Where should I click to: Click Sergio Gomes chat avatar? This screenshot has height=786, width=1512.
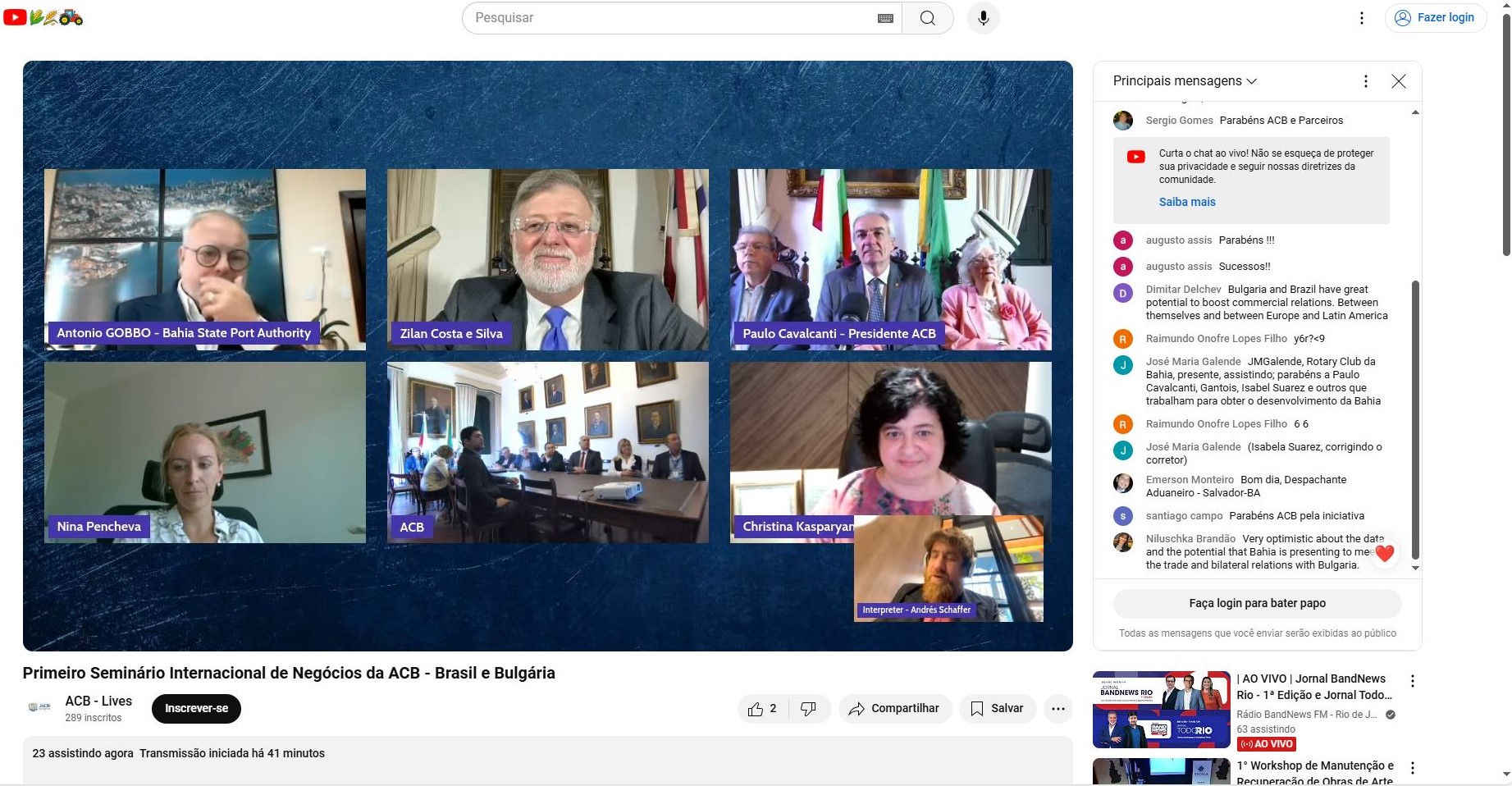click(1122, 121)
